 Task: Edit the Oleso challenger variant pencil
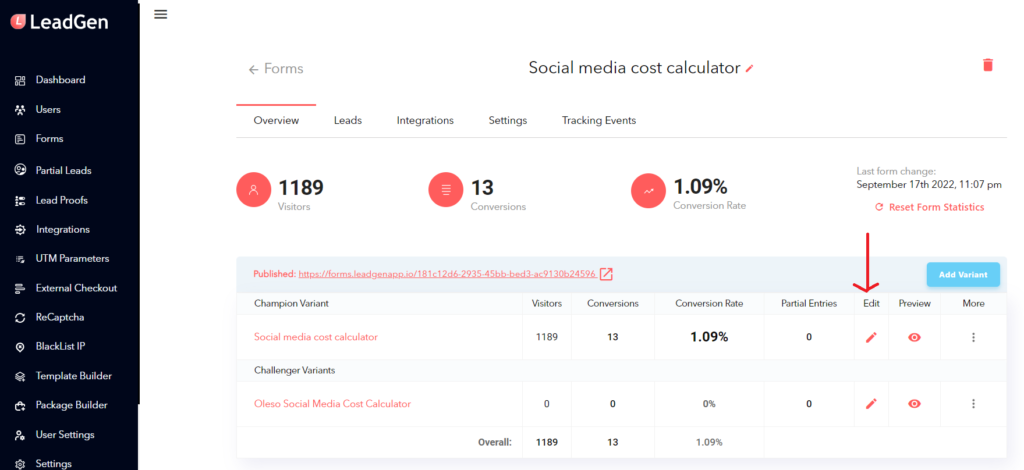[x=871, y=403]
